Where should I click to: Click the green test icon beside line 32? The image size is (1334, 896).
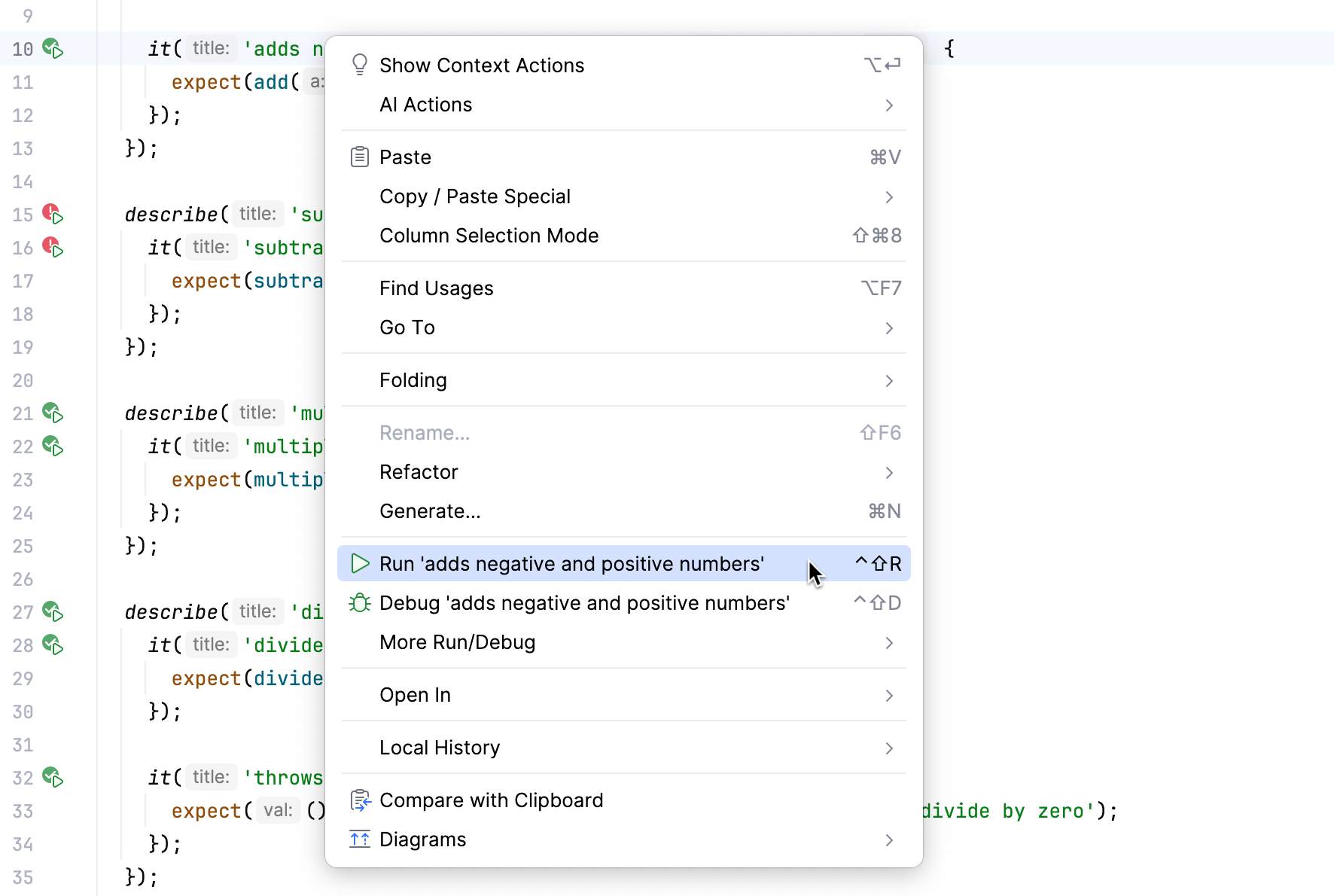click(x=52, y=777)
